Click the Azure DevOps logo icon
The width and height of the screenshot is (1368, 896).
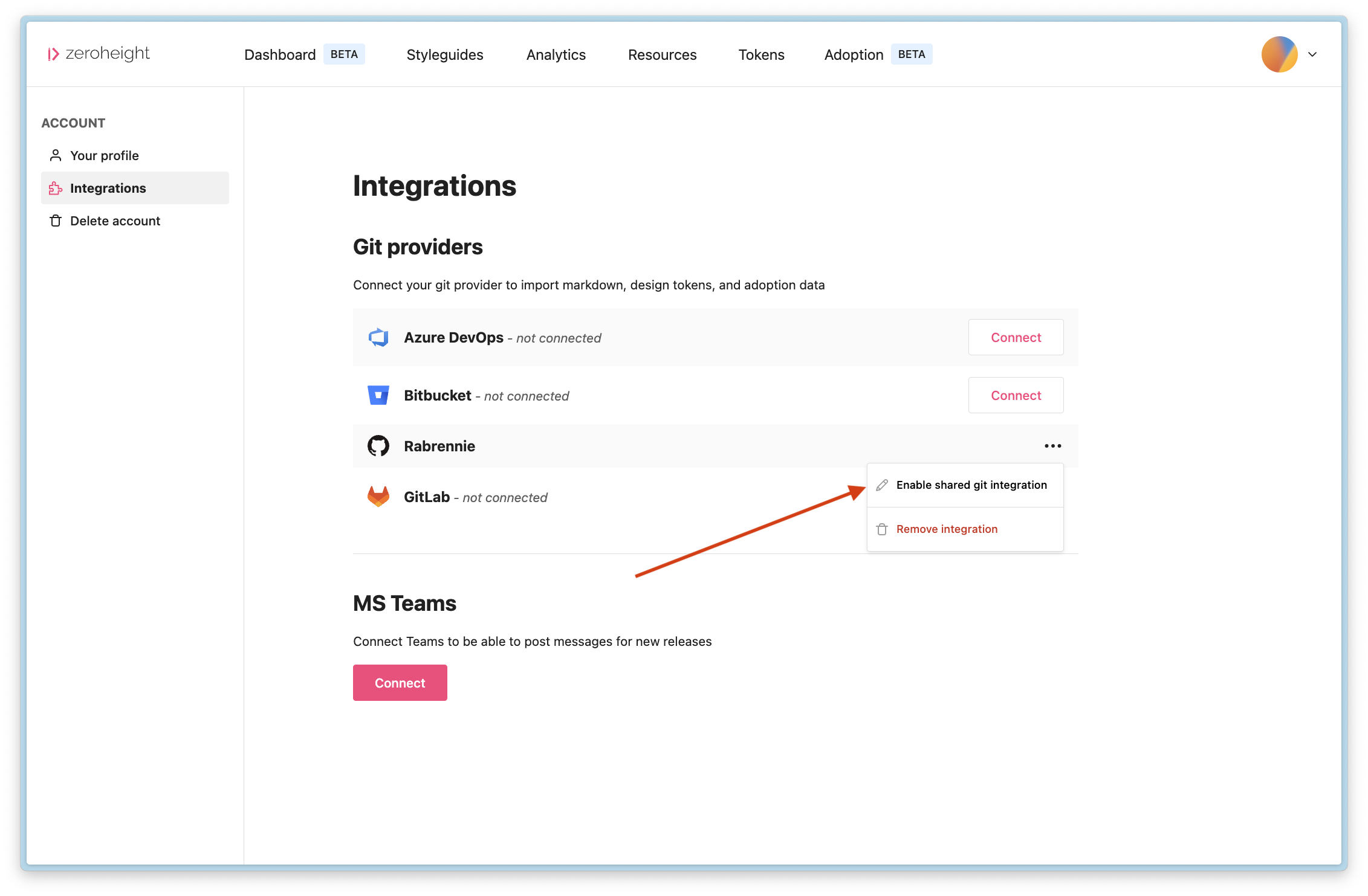tap(378, 337)
